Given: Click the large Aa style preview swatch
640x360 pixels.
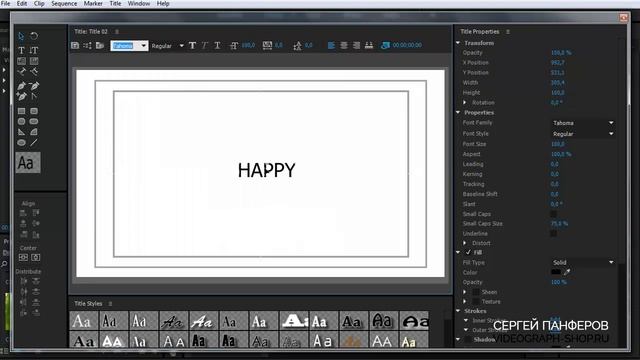Looking at the screenshot, I should (x=28, y=162).
